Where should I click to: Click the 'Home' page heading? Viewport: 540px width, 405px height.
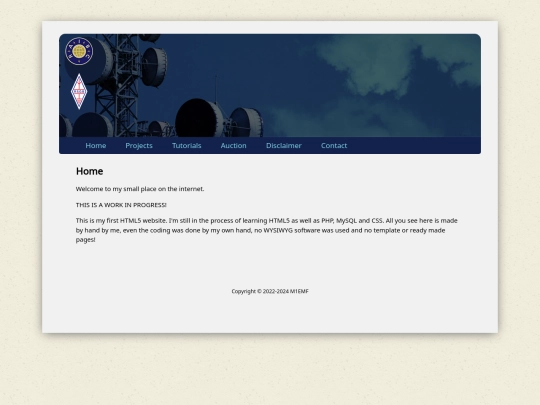(x=90, y=171)
